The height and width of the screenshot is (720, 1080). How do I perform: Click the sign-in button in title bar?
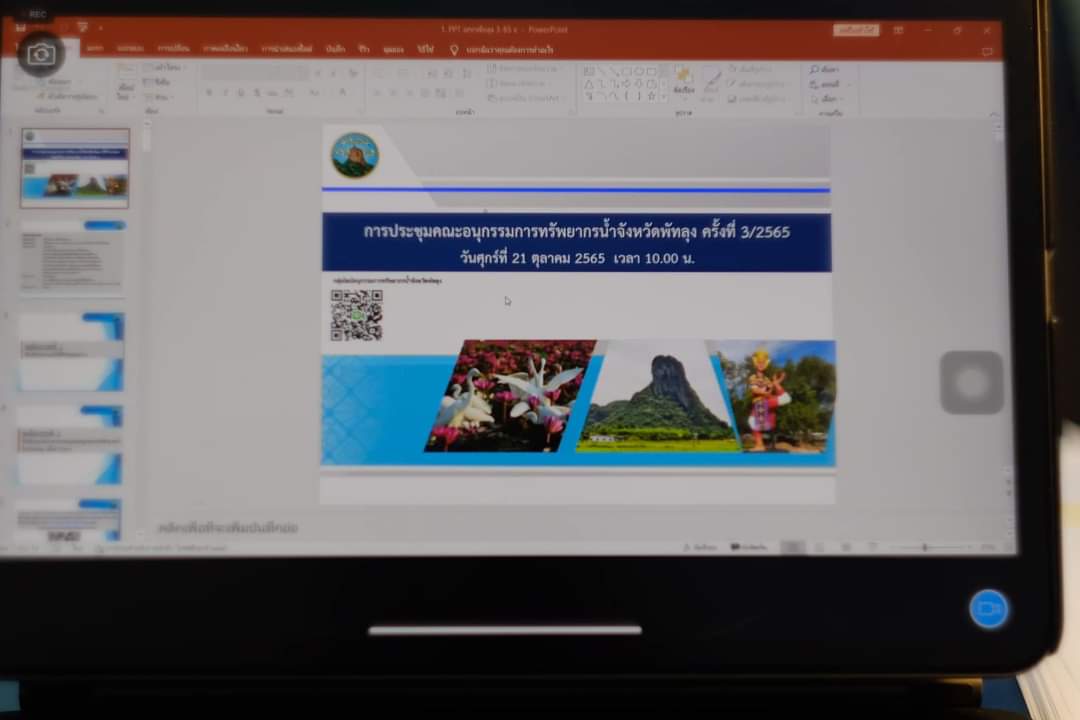coord(856,30)
